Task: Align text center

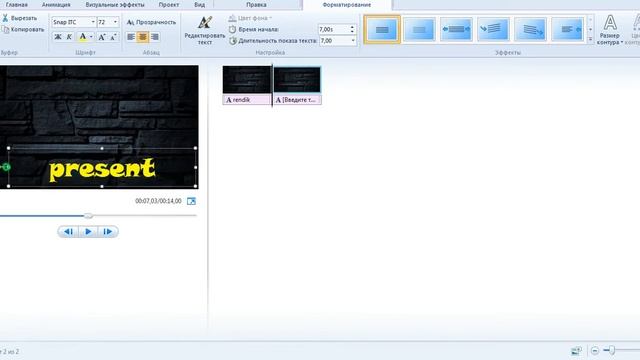Action: [142, 37]
